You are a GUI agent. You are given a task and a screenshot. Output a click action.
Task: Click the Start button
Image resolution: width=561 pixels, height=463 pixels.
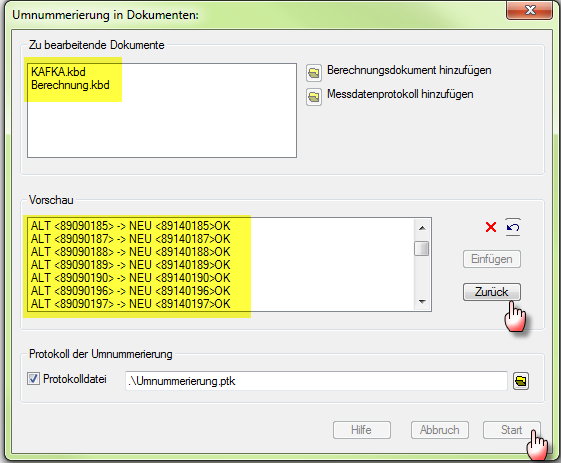tap(512, 430)
